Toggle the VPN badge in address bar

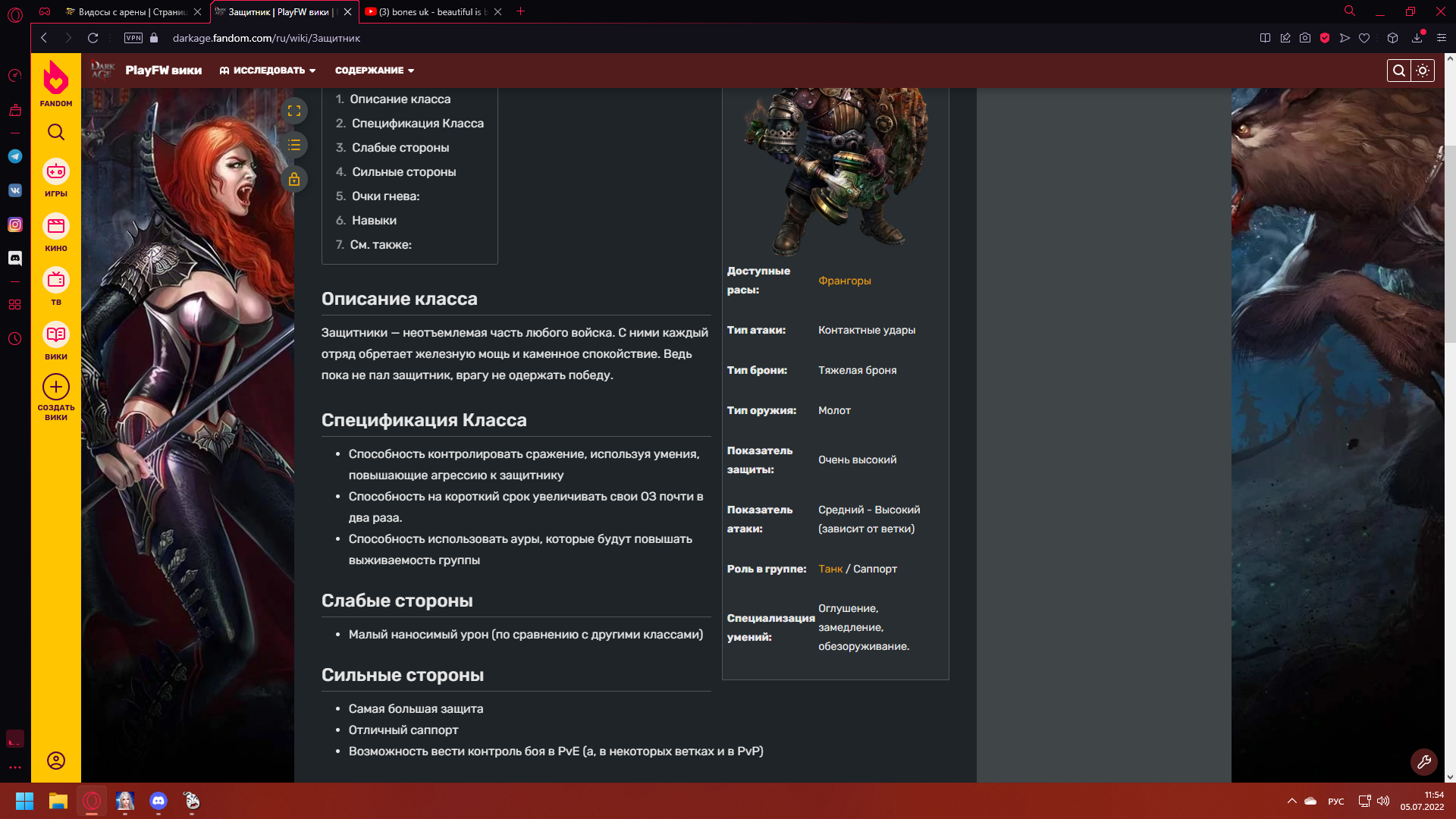point(133,38)
